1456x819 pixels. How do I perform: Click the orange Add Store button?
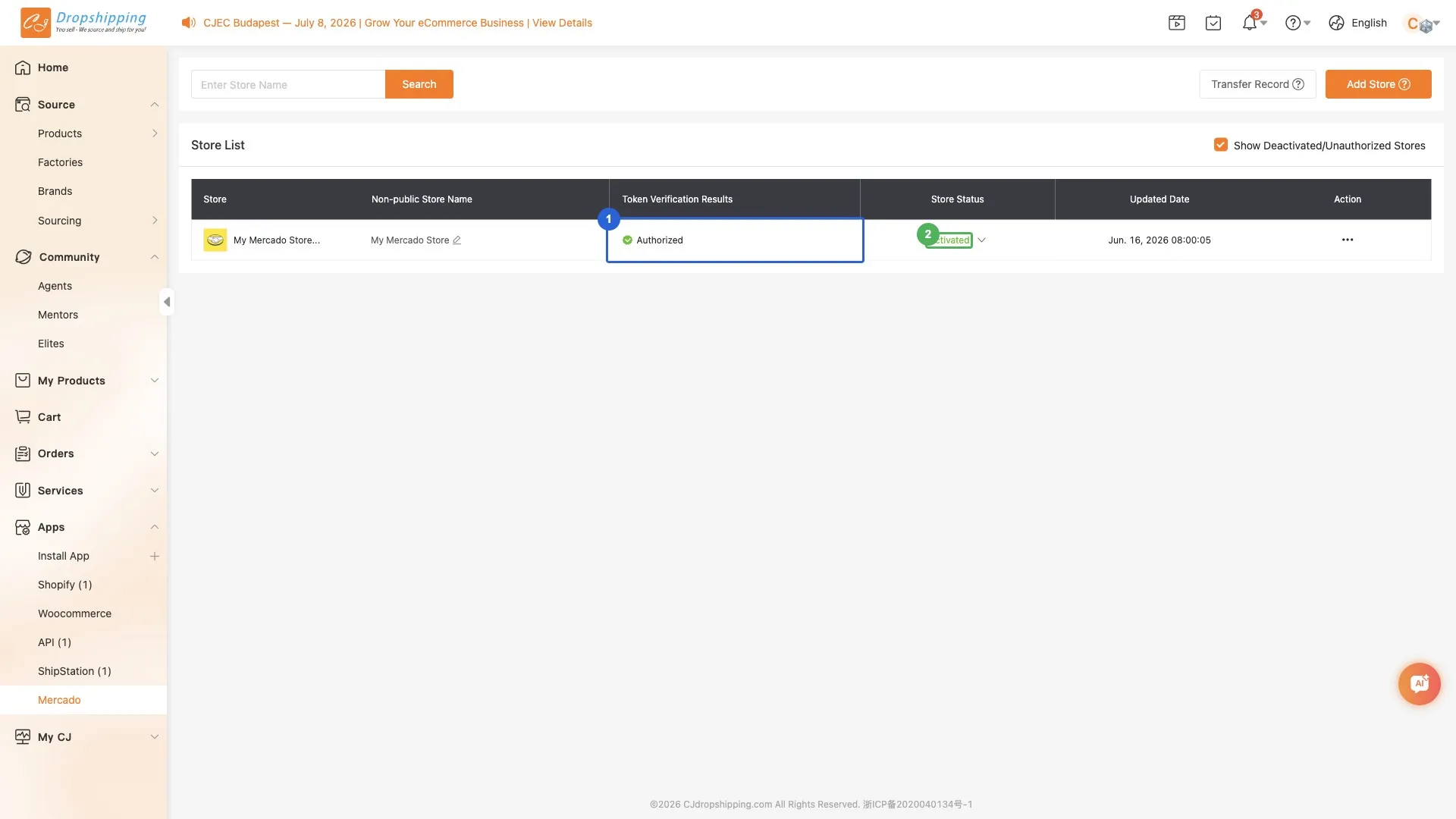click(x=1378, y=84)
